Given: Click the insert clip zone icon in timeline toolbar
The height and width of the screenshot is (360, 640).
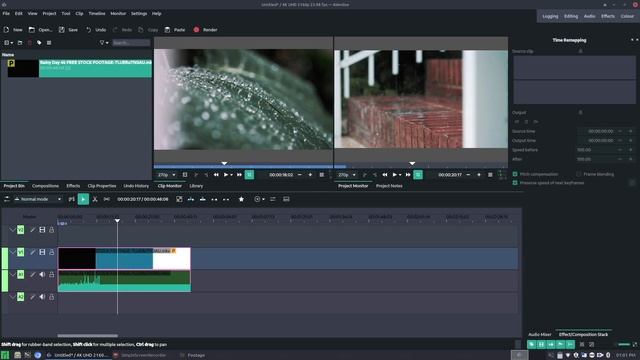Looking at the screenshot, I should click(x=191, y=199).
